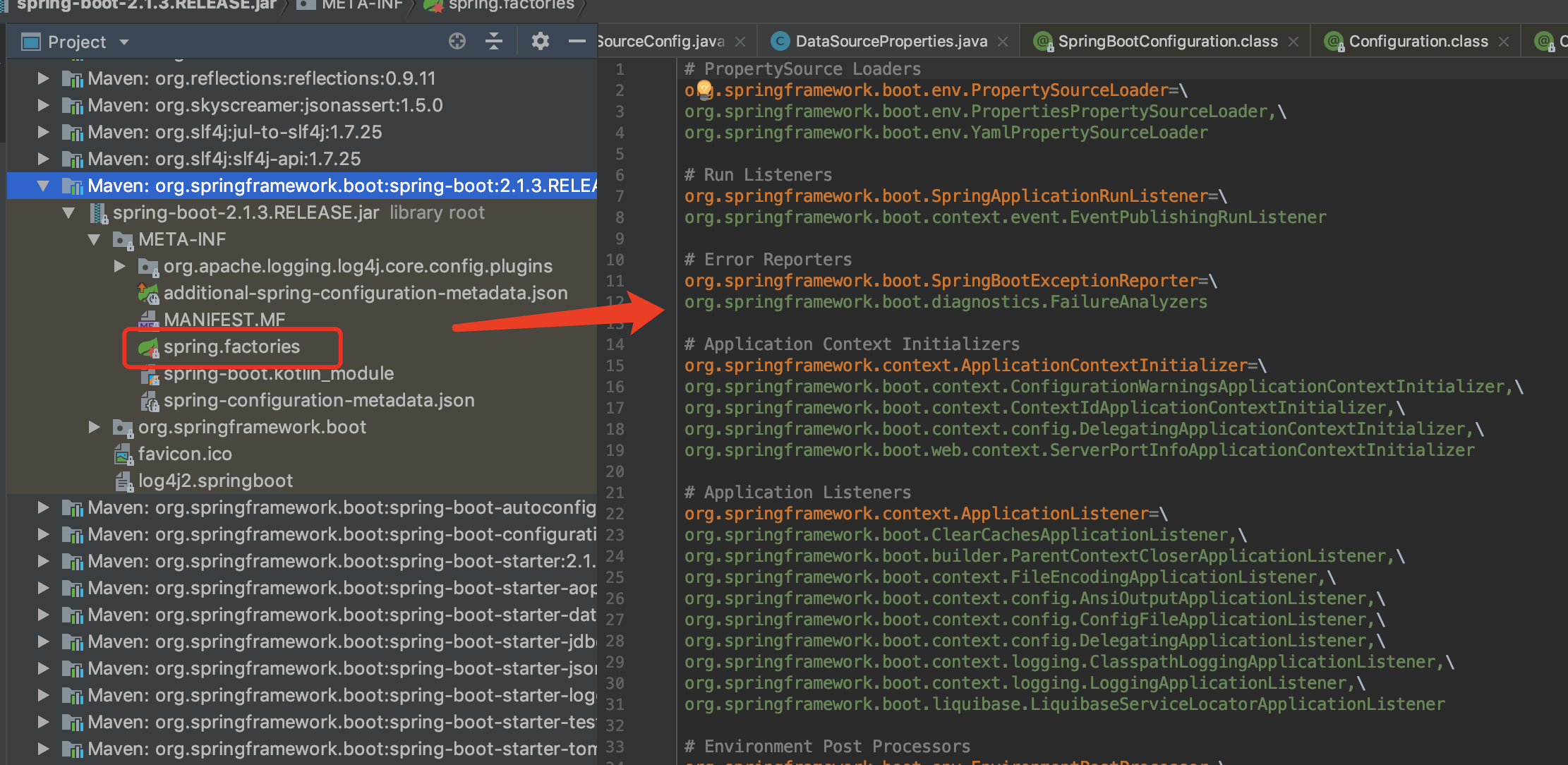Click the intention lightbulb icon on line 2
Viewport: 1568px width, 765px height.
point(704,89)
